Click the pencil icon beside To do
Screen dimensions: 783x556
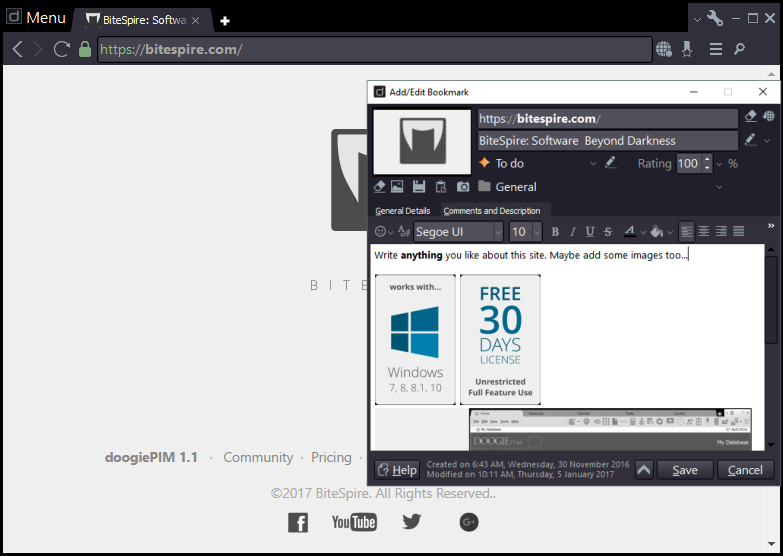611,162
